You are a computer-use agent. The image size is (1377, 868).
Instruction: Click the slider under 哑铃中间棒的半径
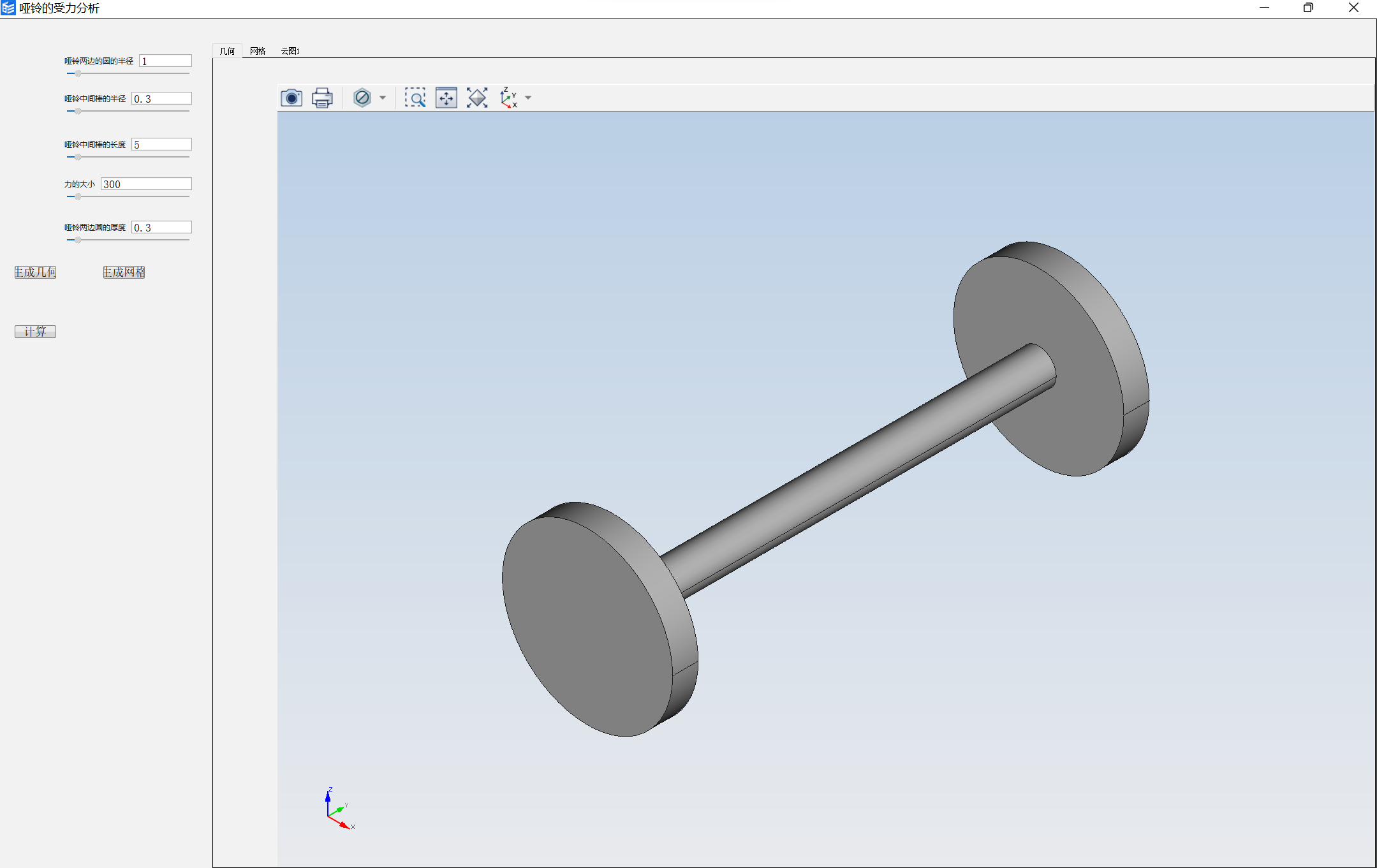128,111
